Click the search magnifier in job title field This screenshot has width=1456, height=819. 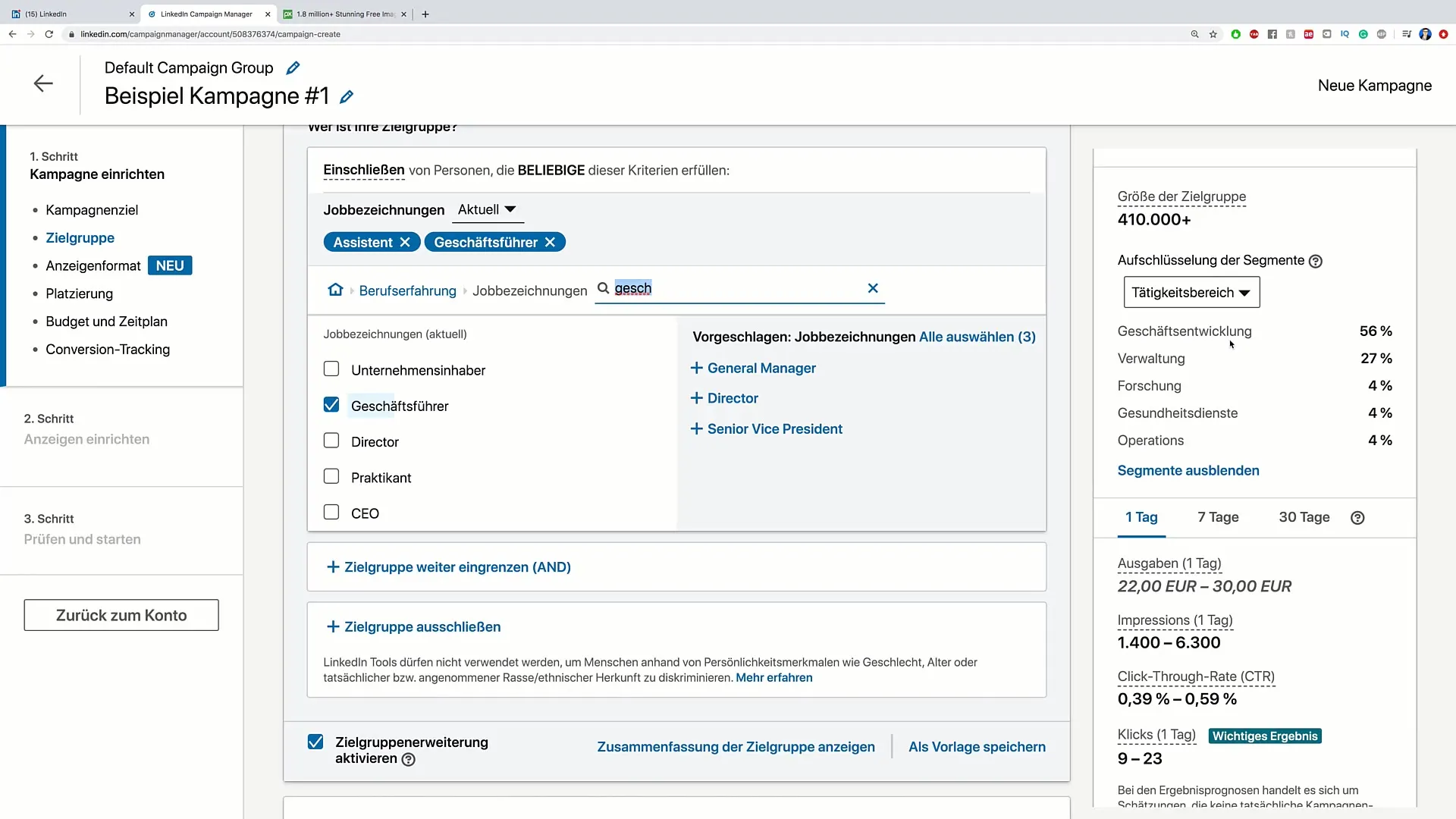[x=604, y=288]
